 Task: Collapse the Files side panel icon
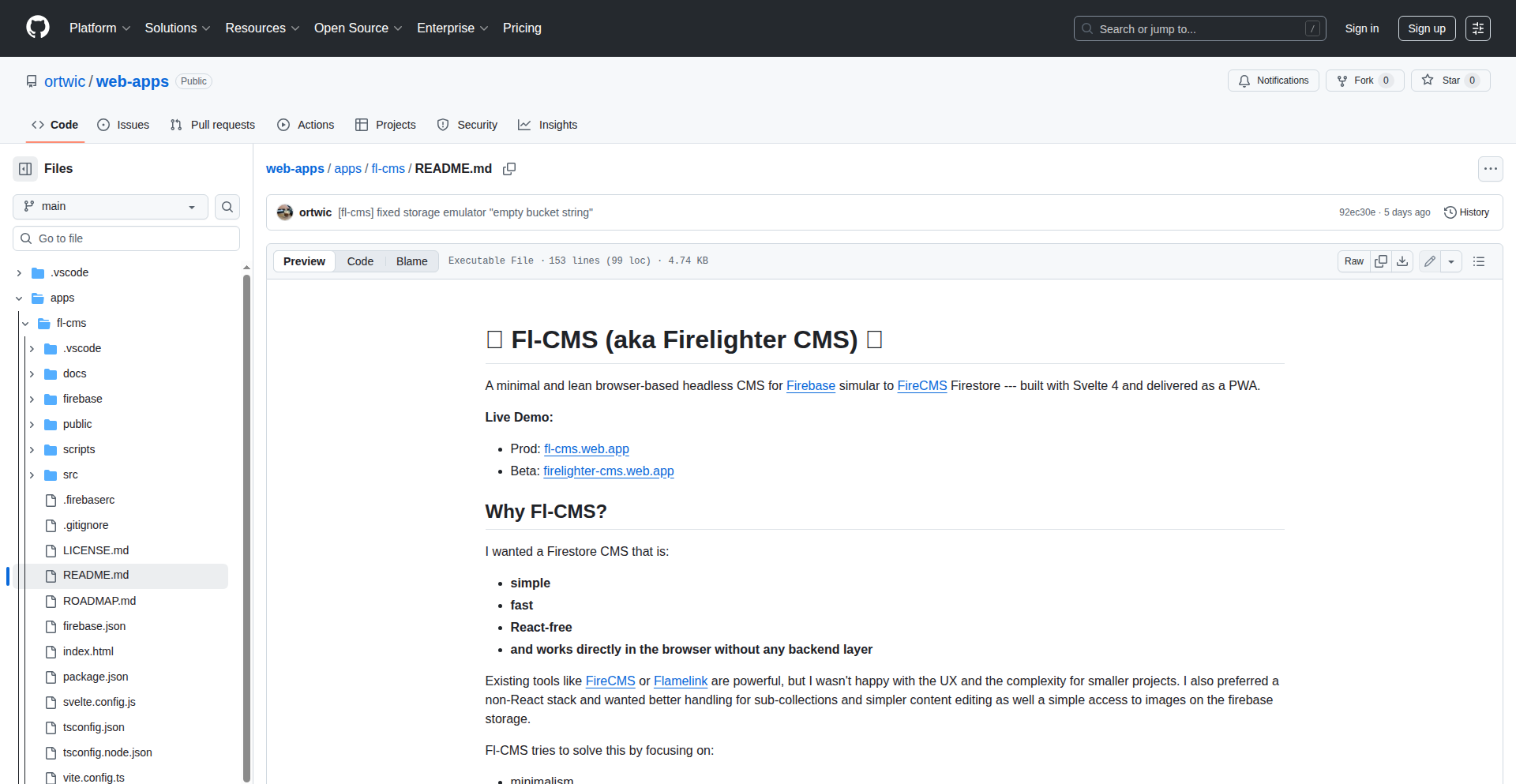pos(24,168)
